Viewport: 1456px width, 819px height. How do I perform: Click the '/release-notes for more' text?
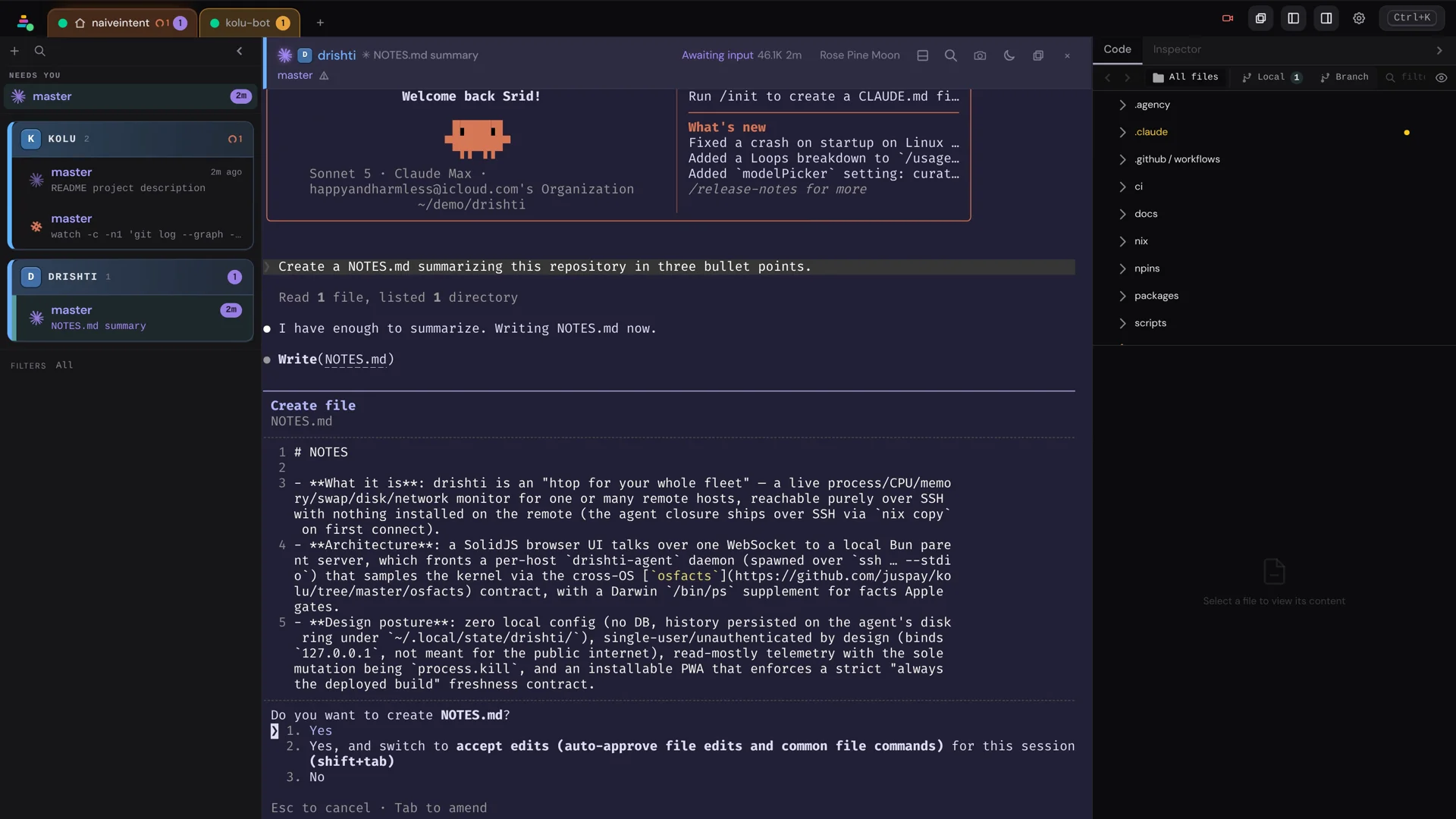click(x=777, y=190)
